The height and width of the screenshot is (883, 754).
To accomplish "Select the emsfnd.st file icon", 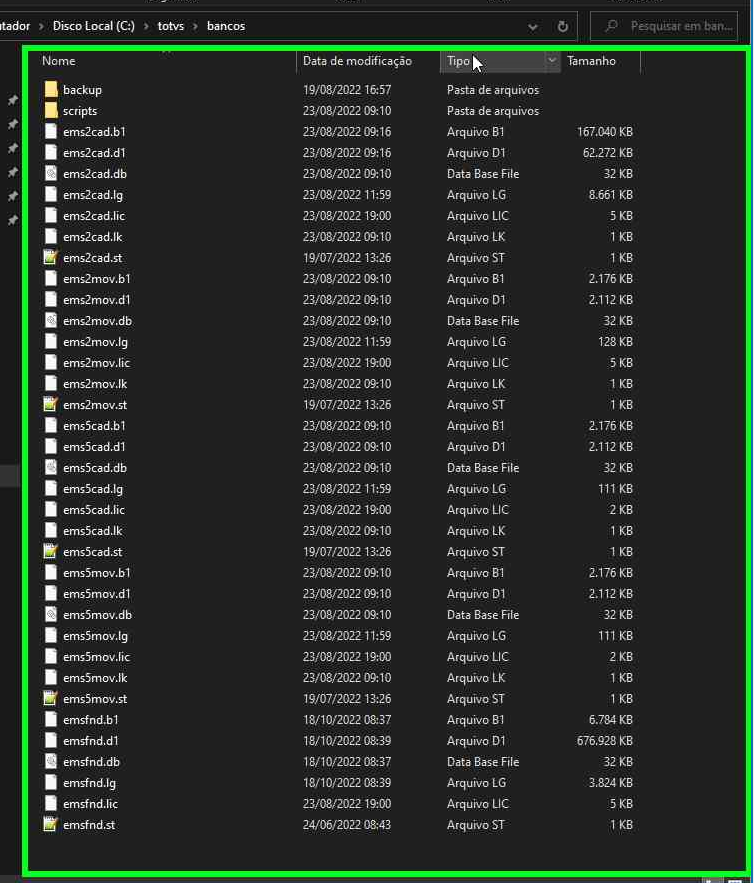I will [51, 824].
